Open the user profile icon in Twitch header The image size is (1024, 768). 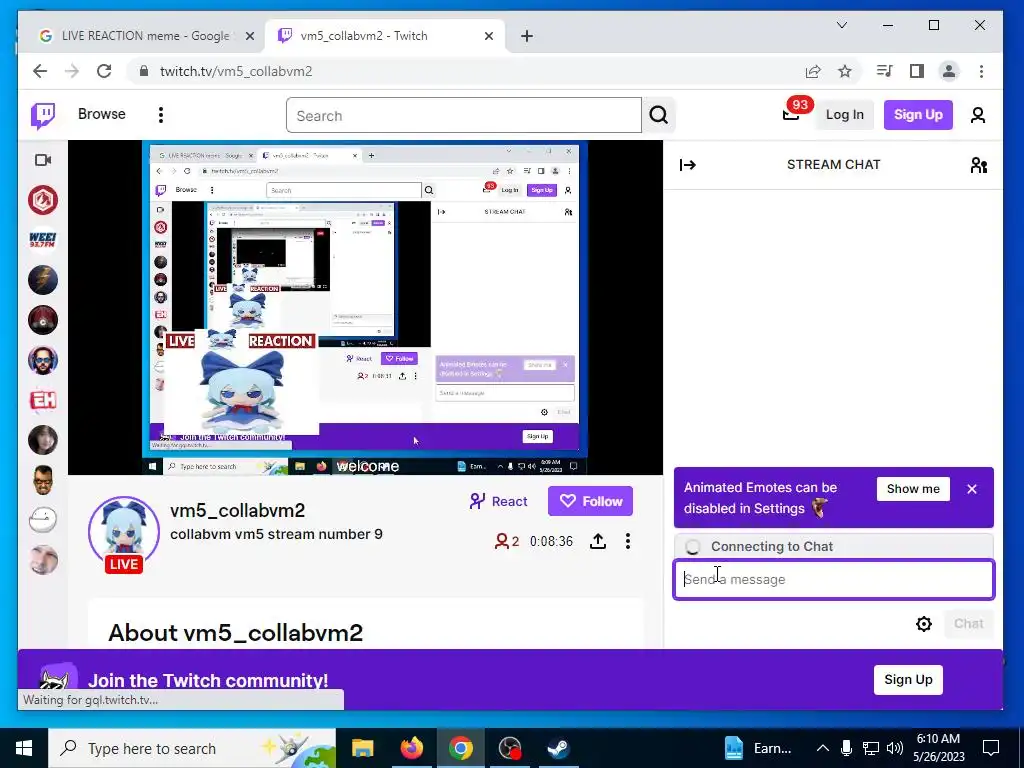[x=978, y=115]
